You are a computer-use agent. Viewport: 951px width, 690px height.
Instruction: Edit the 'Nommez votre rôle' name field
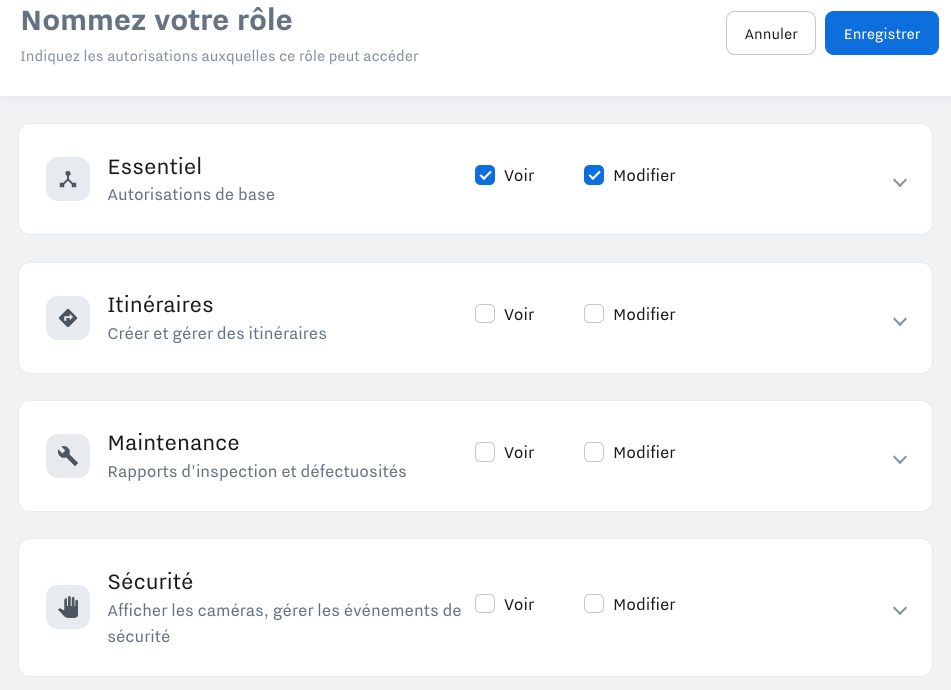point(156,20)
